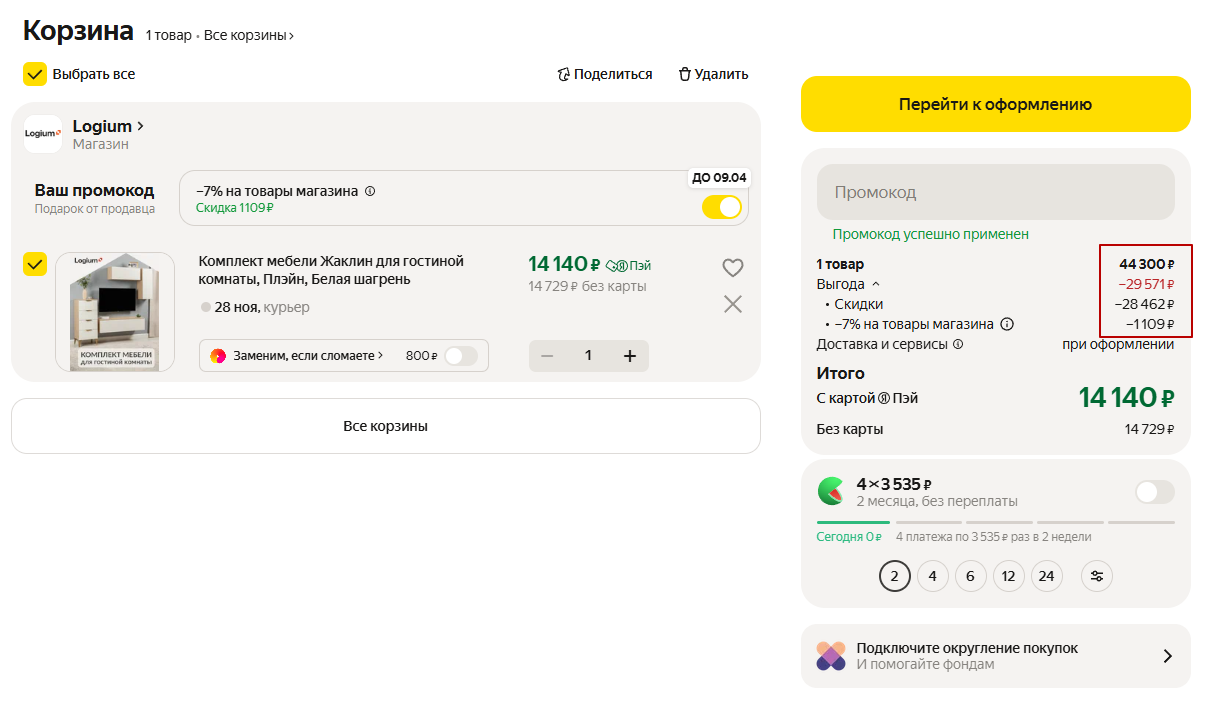Image resolution: width=1225 pixels, height=707 pixels.
Task: Select the 6-month installment option
Action: (970, 576)
